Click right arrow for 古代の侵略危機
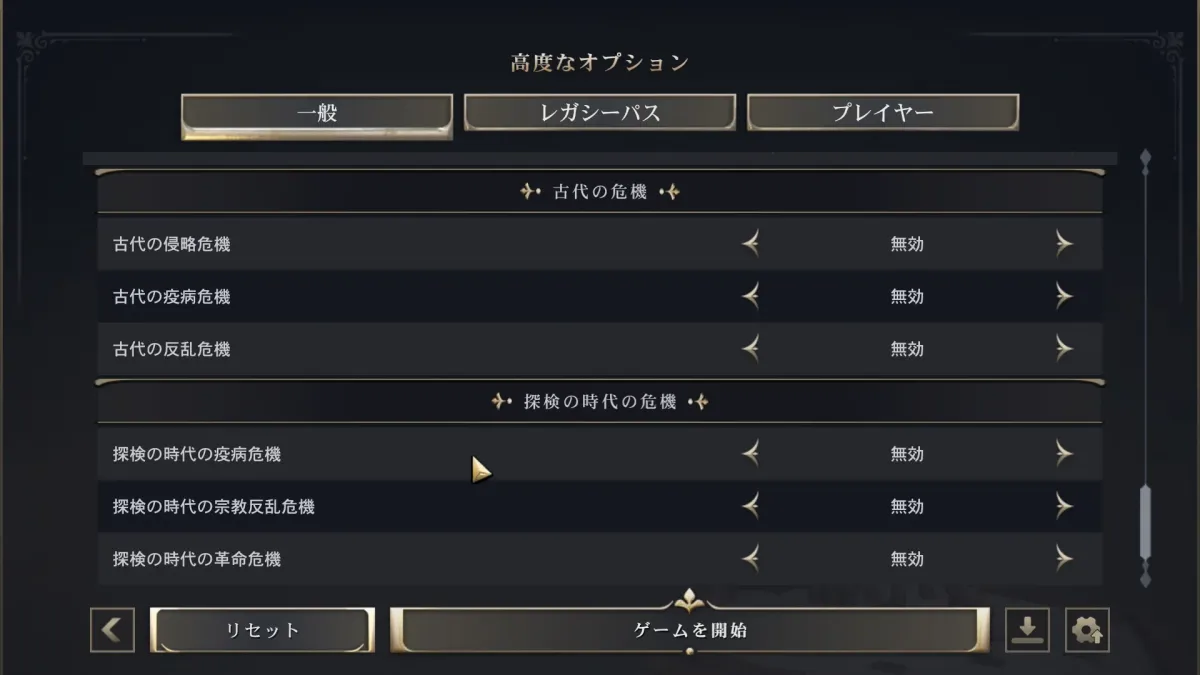The height and width of the screenshot is (675, 1200). 1063,244
